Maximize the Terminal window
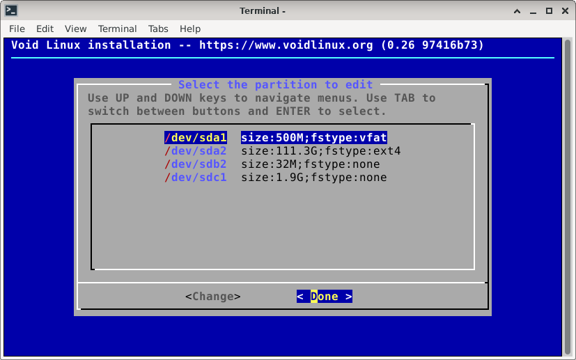 (x=549, y=11)
